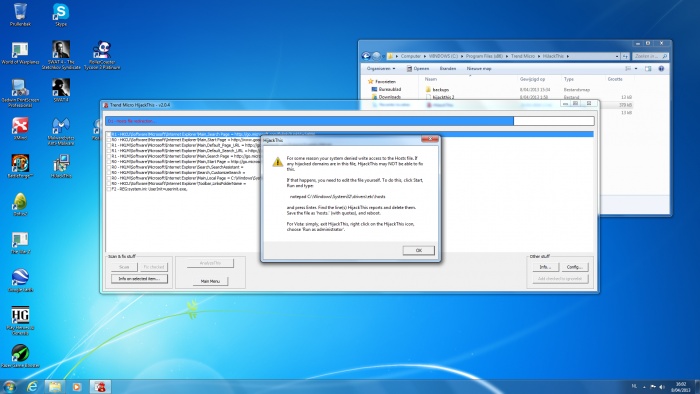Select the plain SWAT 4 desktop shortcut
Image resolution: width=700 pixels, height=394 pixels.
click(61, 90)
